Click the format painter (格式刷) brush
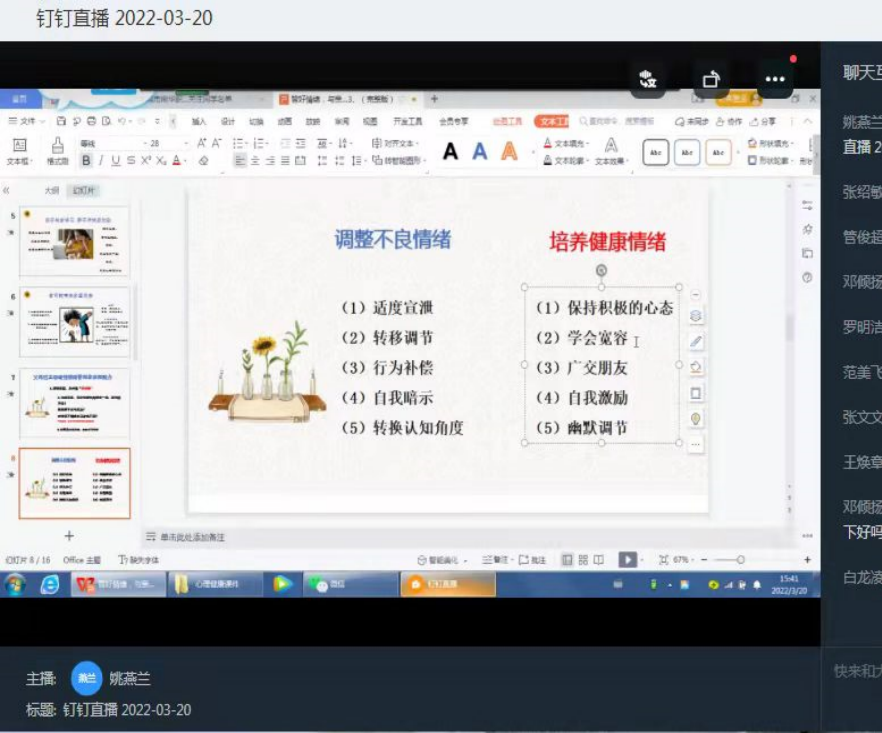Image resolution: width=882 pixels, height=733 pixels. point(57,151)
